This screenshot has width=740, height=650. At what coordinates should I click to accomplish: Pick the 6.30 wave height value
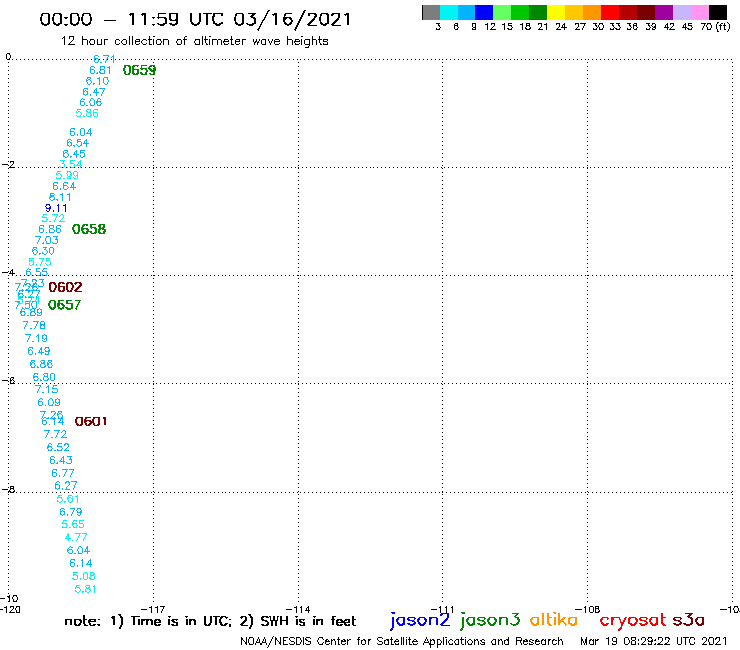click(x=43, y=251)
